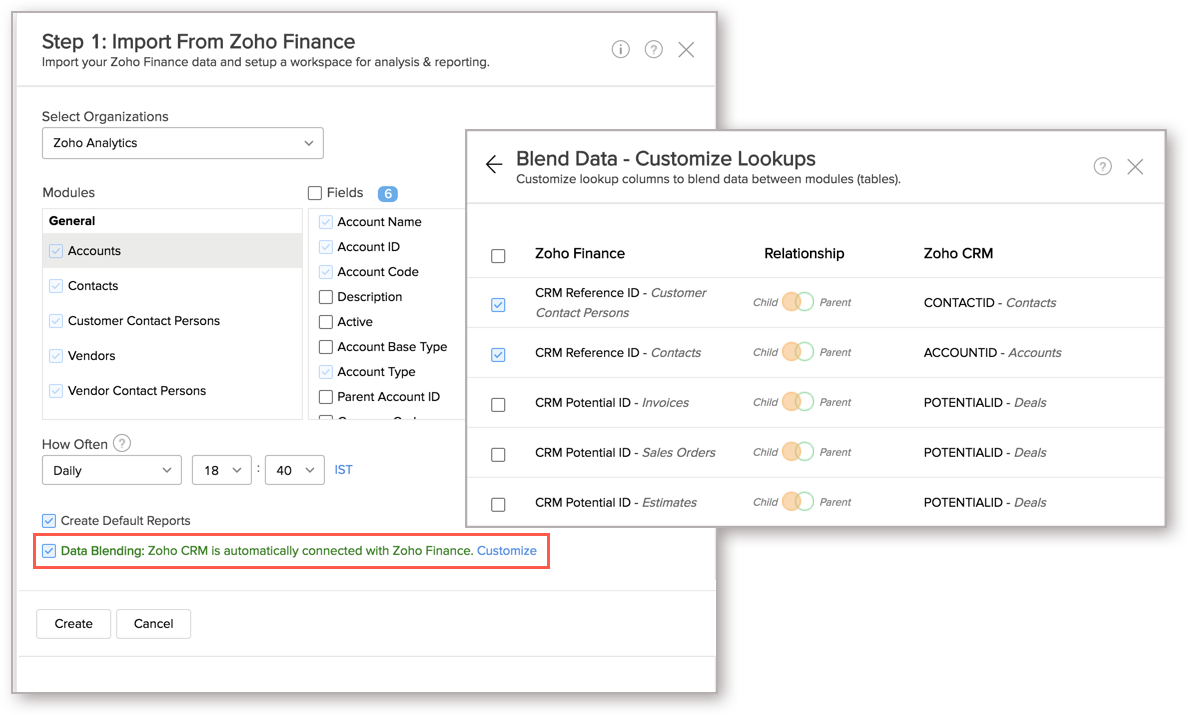The height and width of the screenshot is (715, 1188).
Task: Click the Create button
Action: pos(73,623)
